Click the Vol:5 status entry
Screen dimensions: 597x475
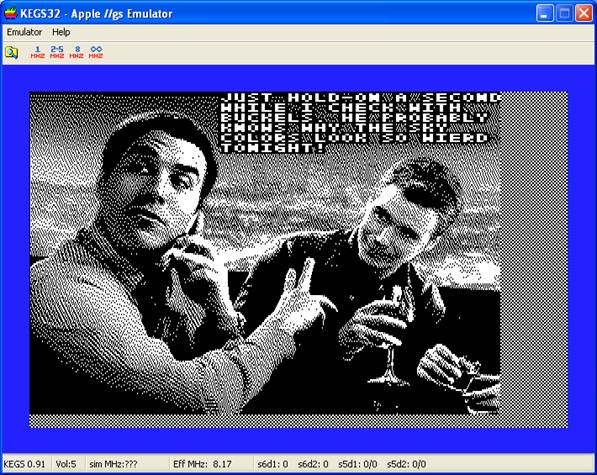(x=66, y=464)
